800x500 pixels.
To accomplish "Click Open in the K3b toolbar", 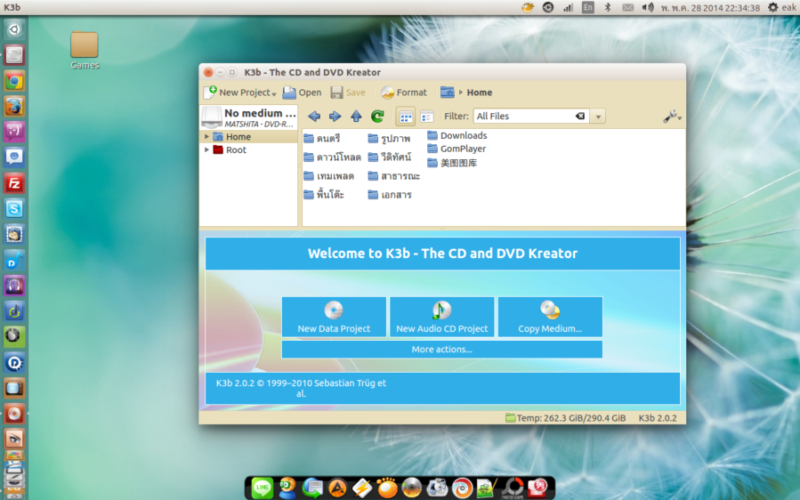I will pos(302,92).
